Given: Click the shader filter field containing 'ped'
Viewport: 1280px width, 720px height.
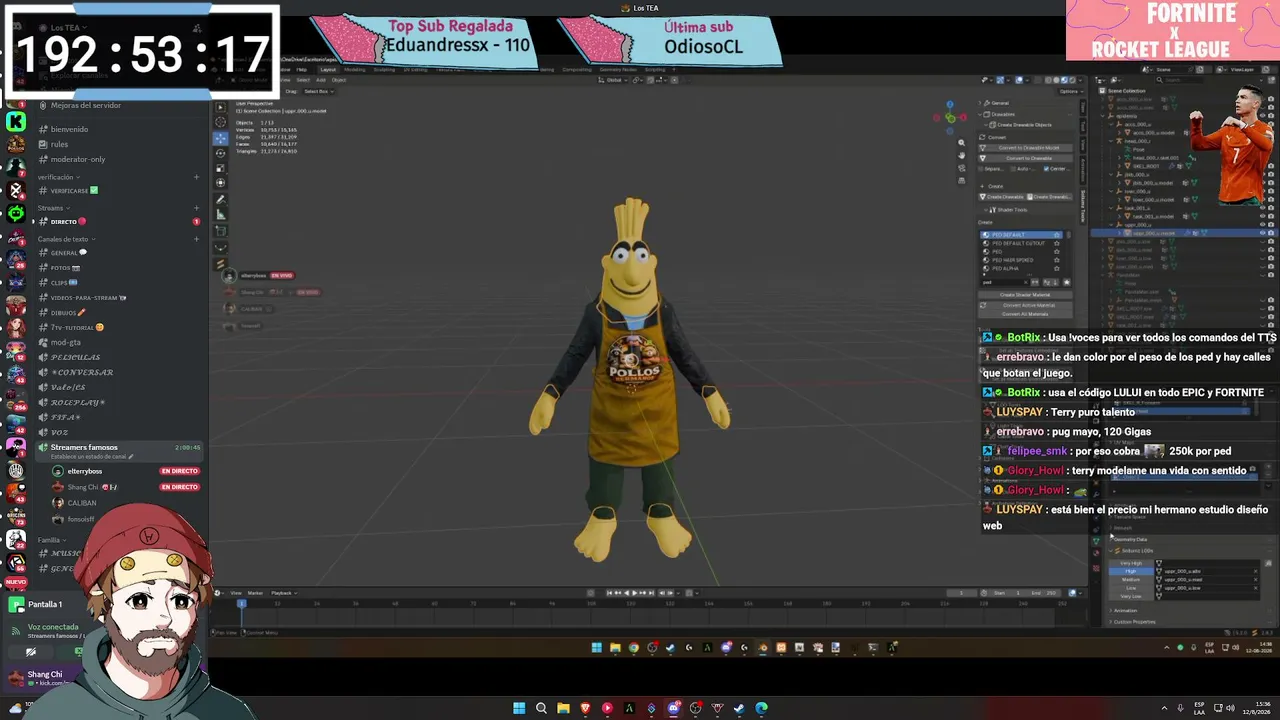Looking at the screenshot, I should click(1004, 282).
